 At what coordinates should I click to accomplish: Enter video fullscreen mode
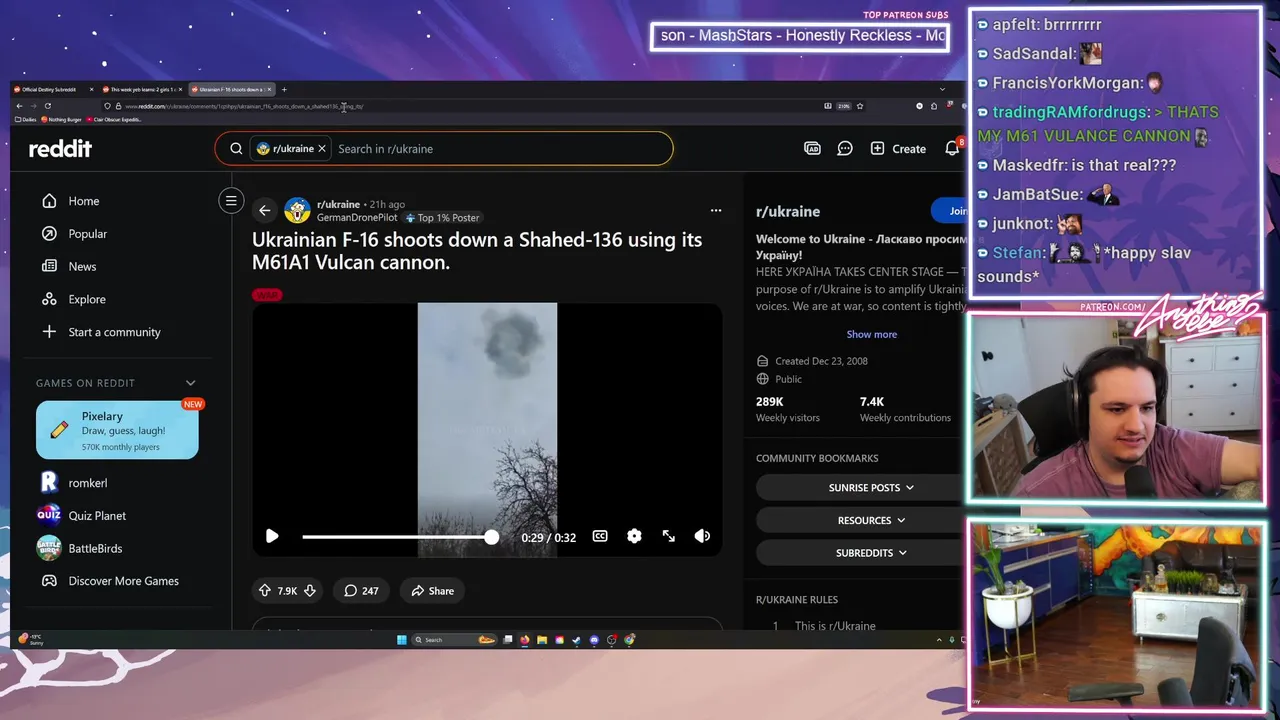(x=669, y=536)
